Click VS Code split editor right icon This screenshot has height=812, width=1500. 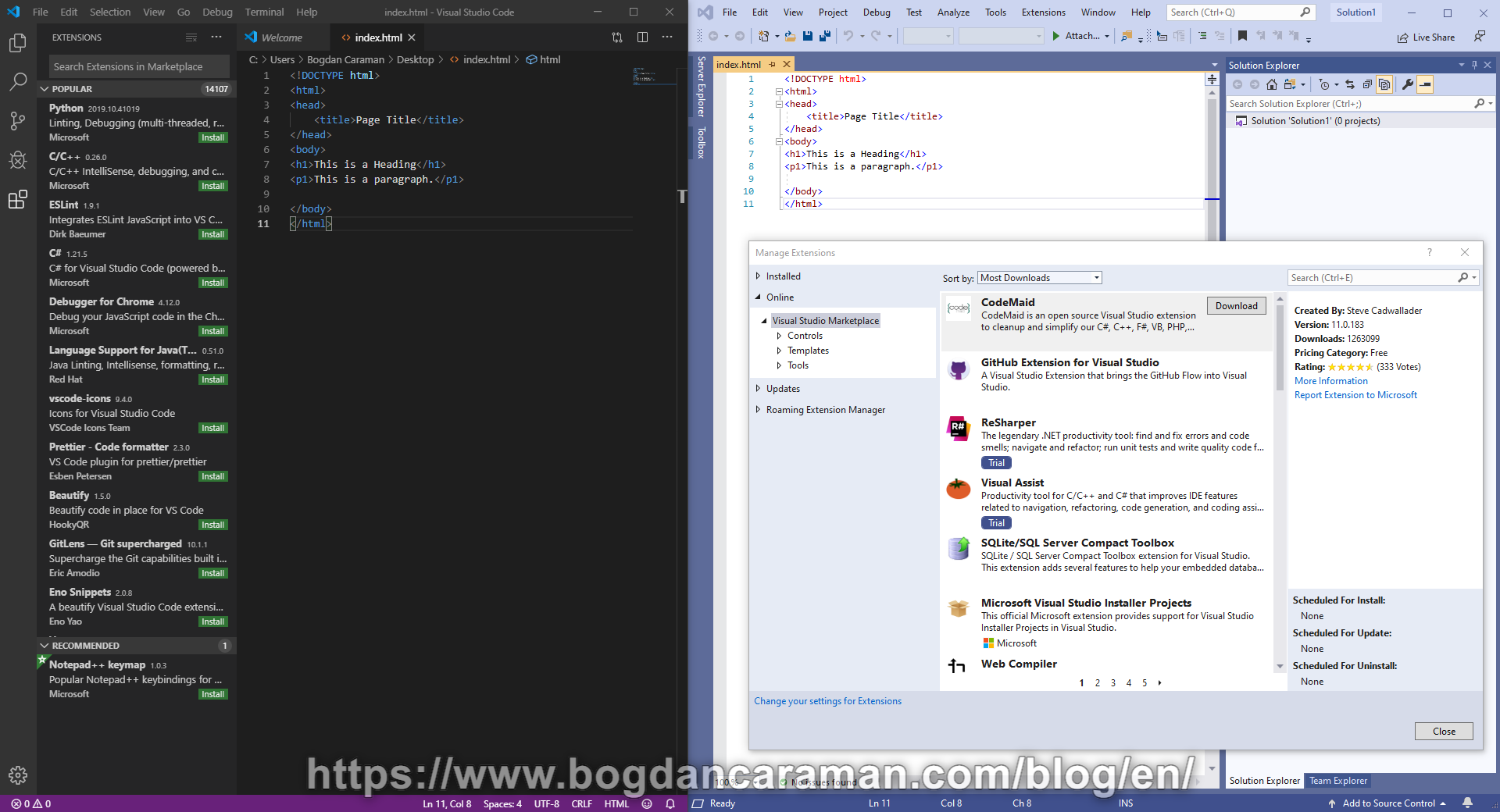click(642, 37)
